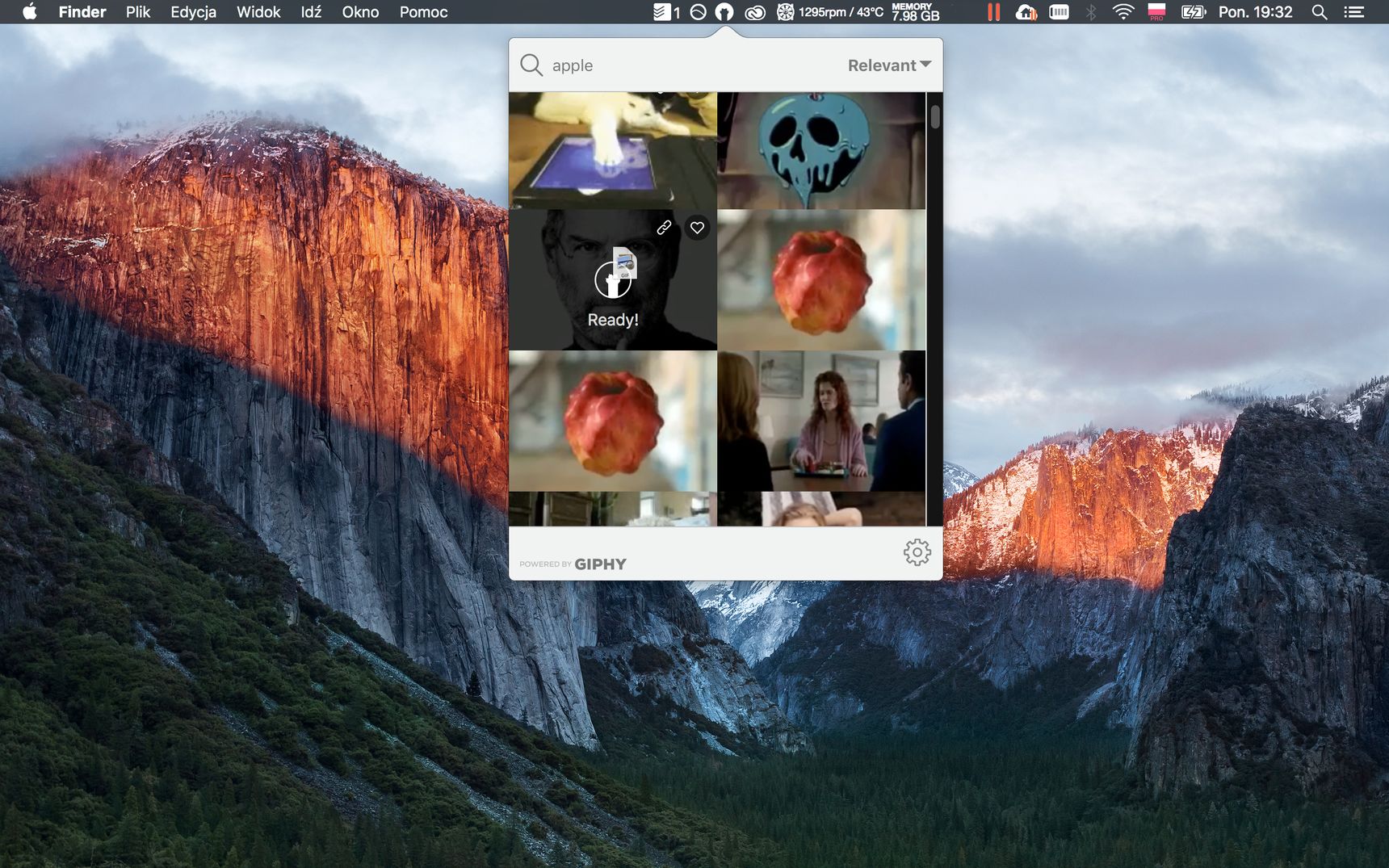
Task: Open Notification Center list icon
Action: tap(1353, 12)
